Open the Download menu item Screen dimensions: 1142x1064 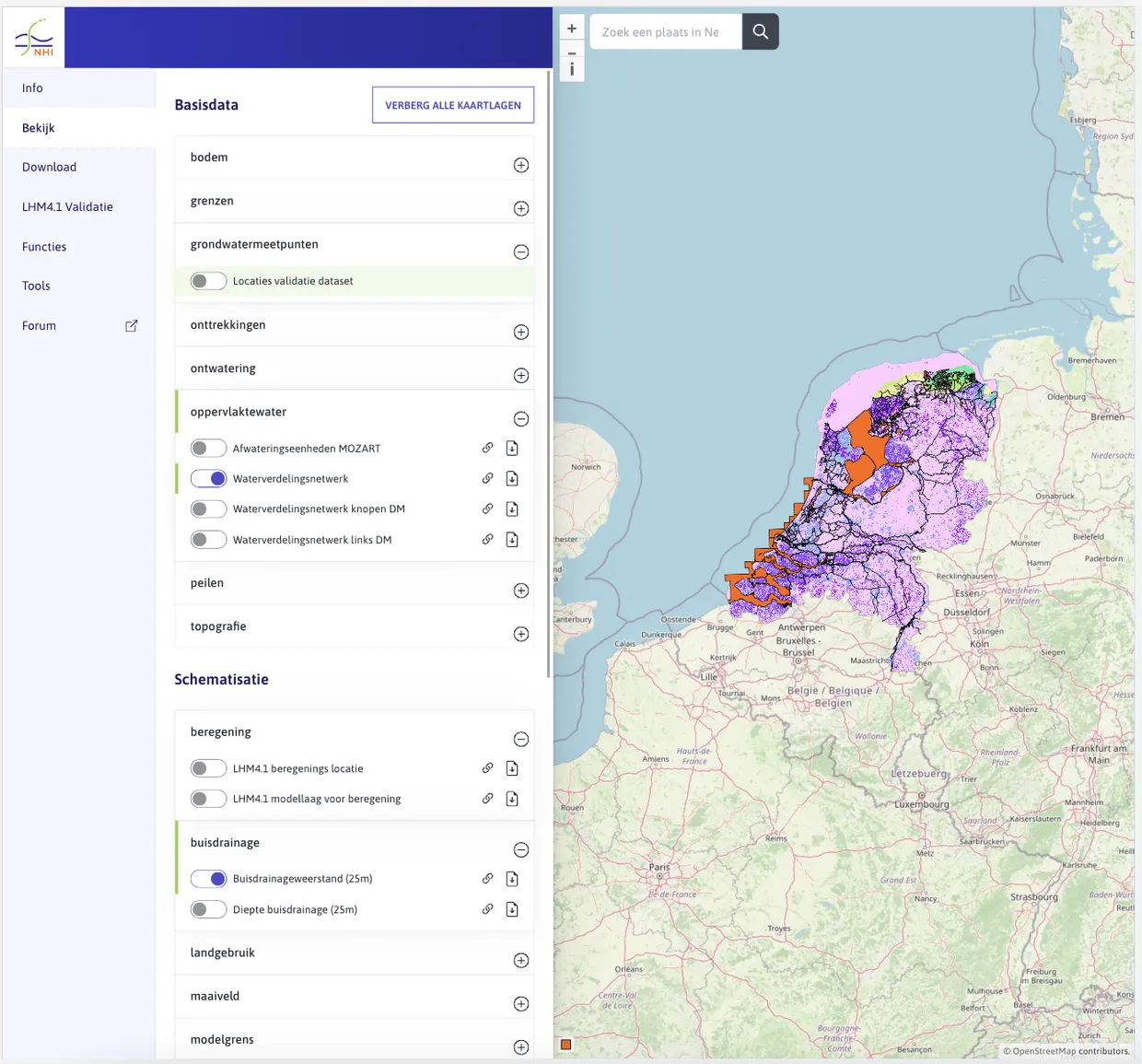pyautogui.click(x=50, y=167)
